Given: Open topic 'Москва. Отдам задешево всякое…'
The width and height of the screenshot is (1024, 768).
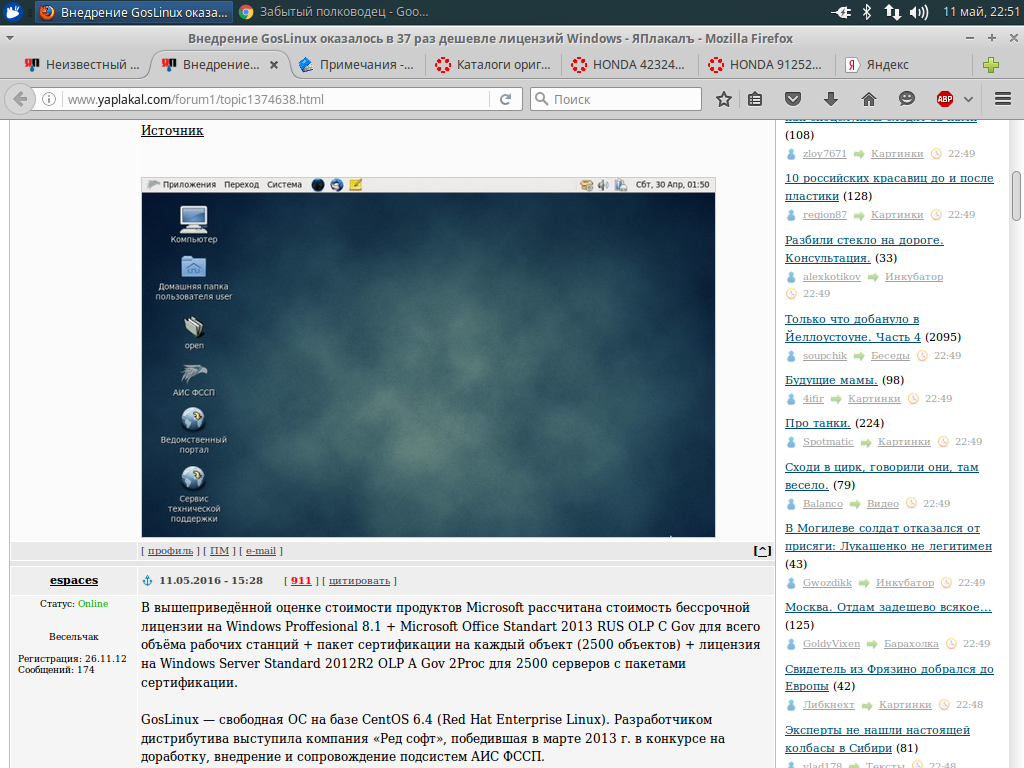Looking at the screenshot, I should pyautogui.click(x=888, y=607).
